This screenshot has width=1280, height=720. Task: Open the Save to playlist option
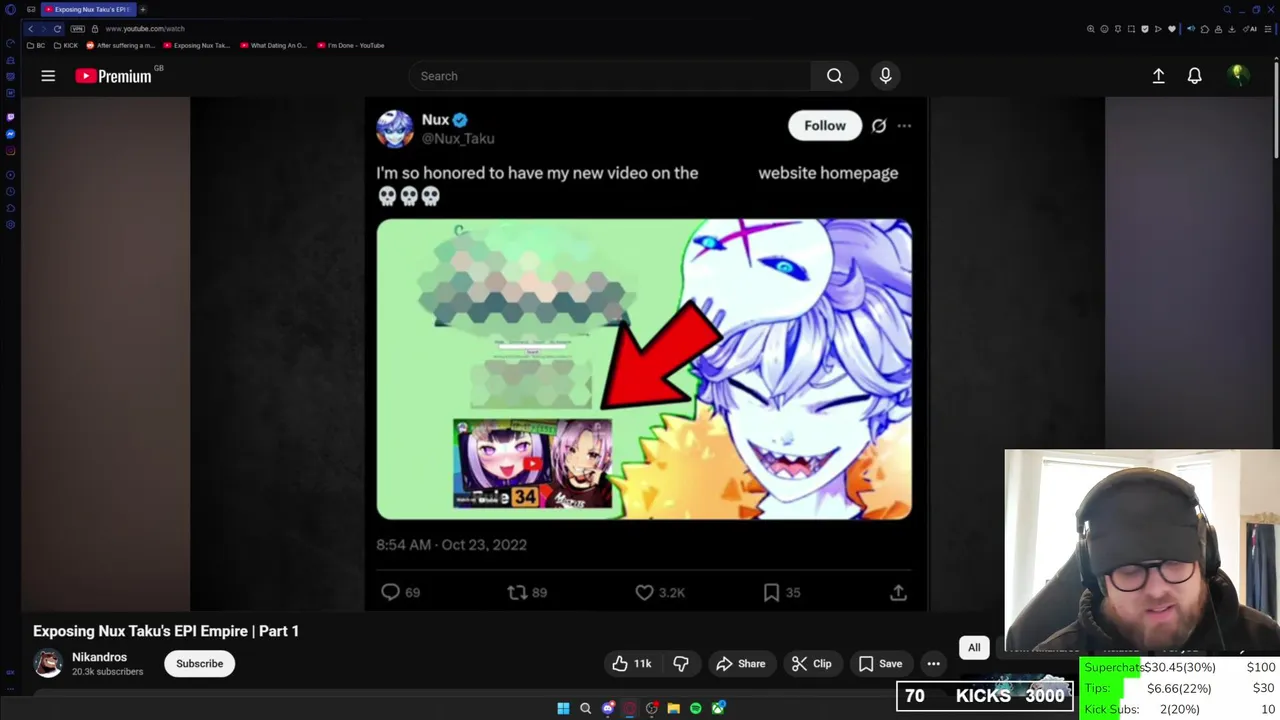[879, 664]
